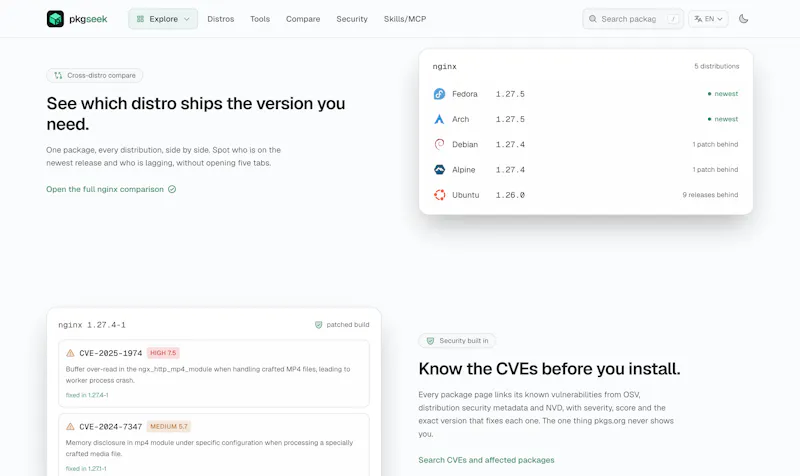Click the translate icon beside EN
Screen dimensions: 800x476
coord(698,19)
